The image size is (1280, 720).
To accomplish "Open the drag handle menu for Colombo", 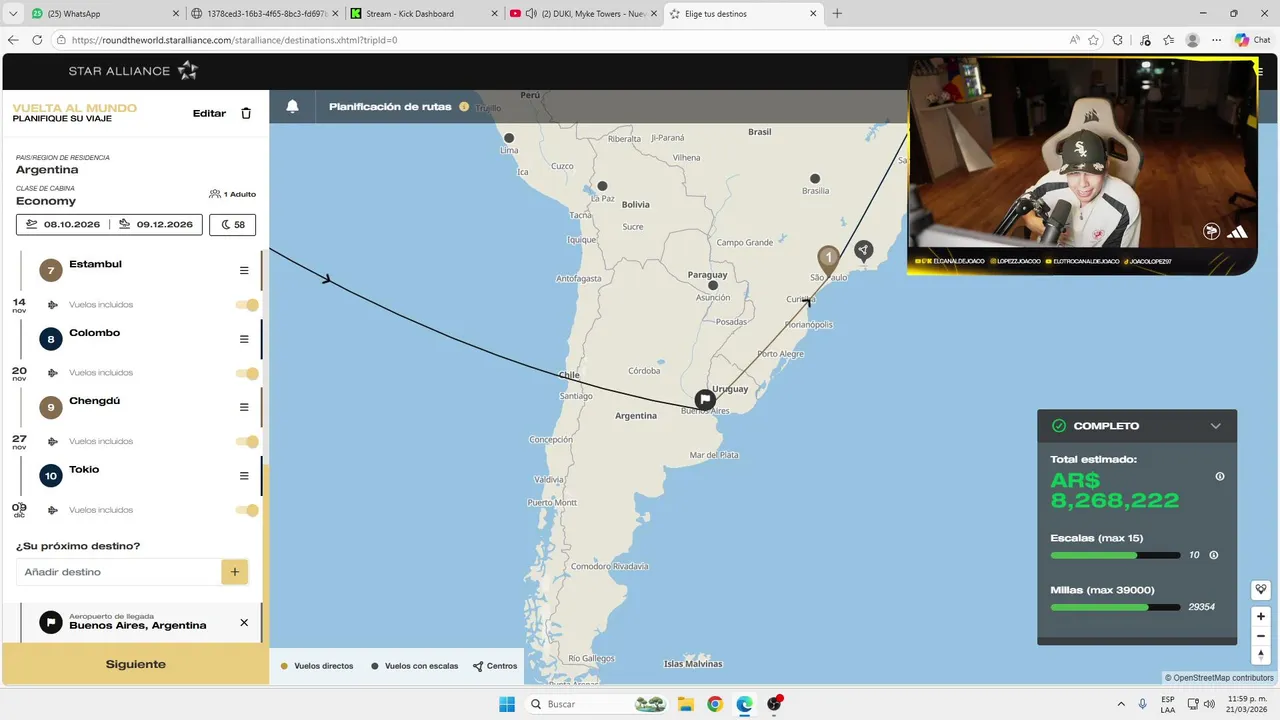I will (244, 339).
